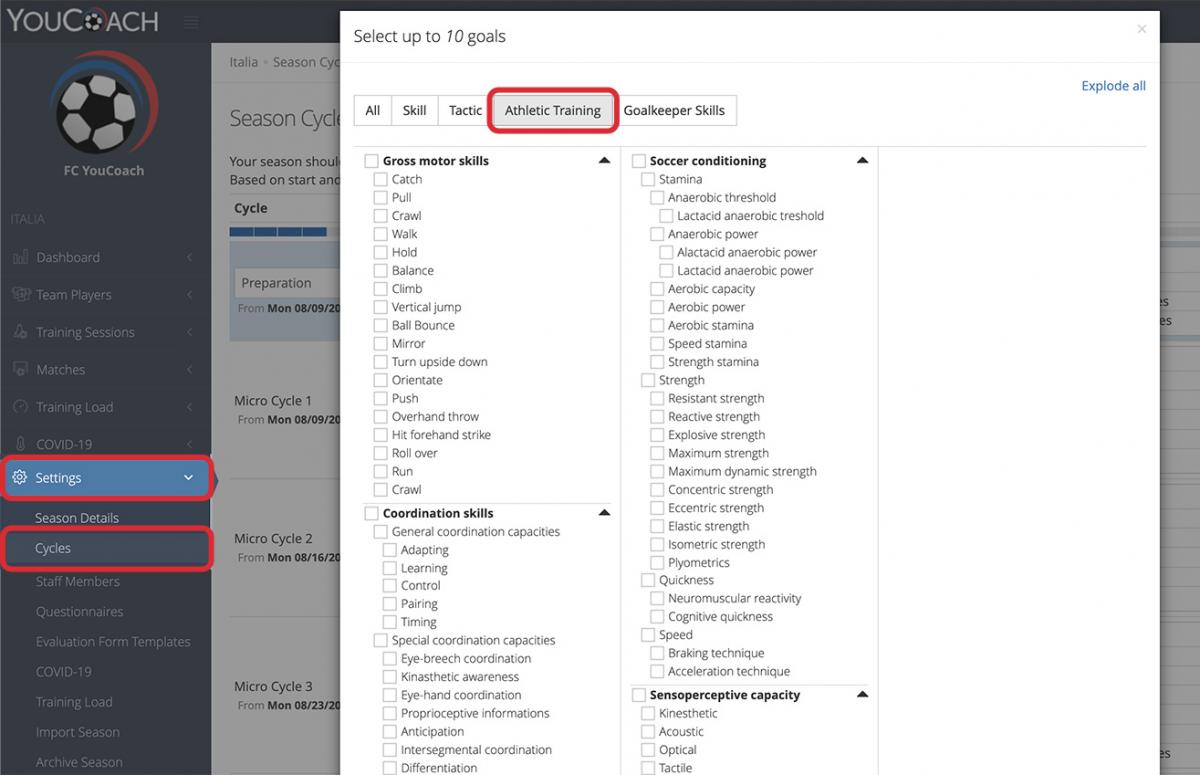Click the Explode all link
The image size is (1200, 775).
point(1113,86)
